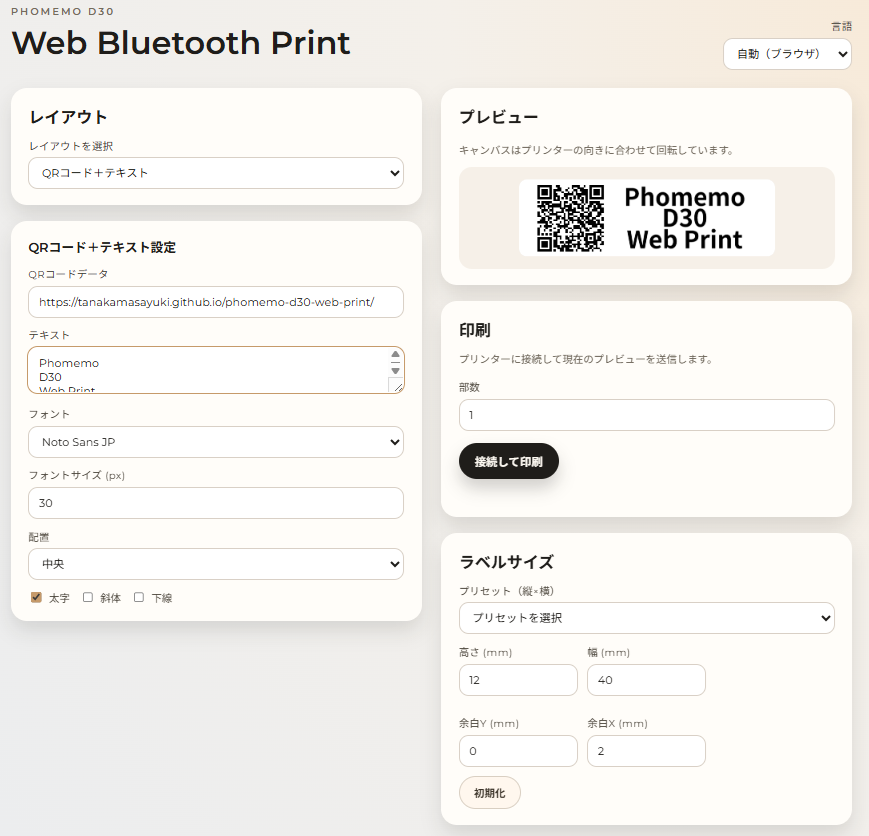Select the 幅 (mm) input field
This screenshot has width=869, height=836.
pos(646,680)
